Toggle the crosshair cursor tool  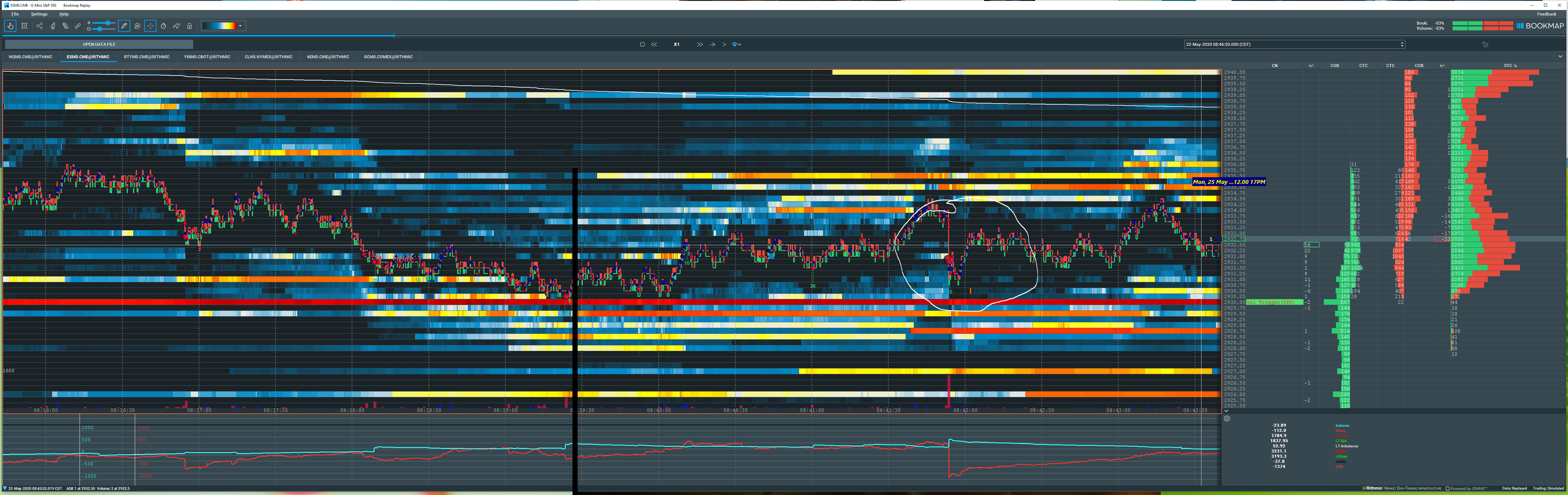tap(150, 25)
